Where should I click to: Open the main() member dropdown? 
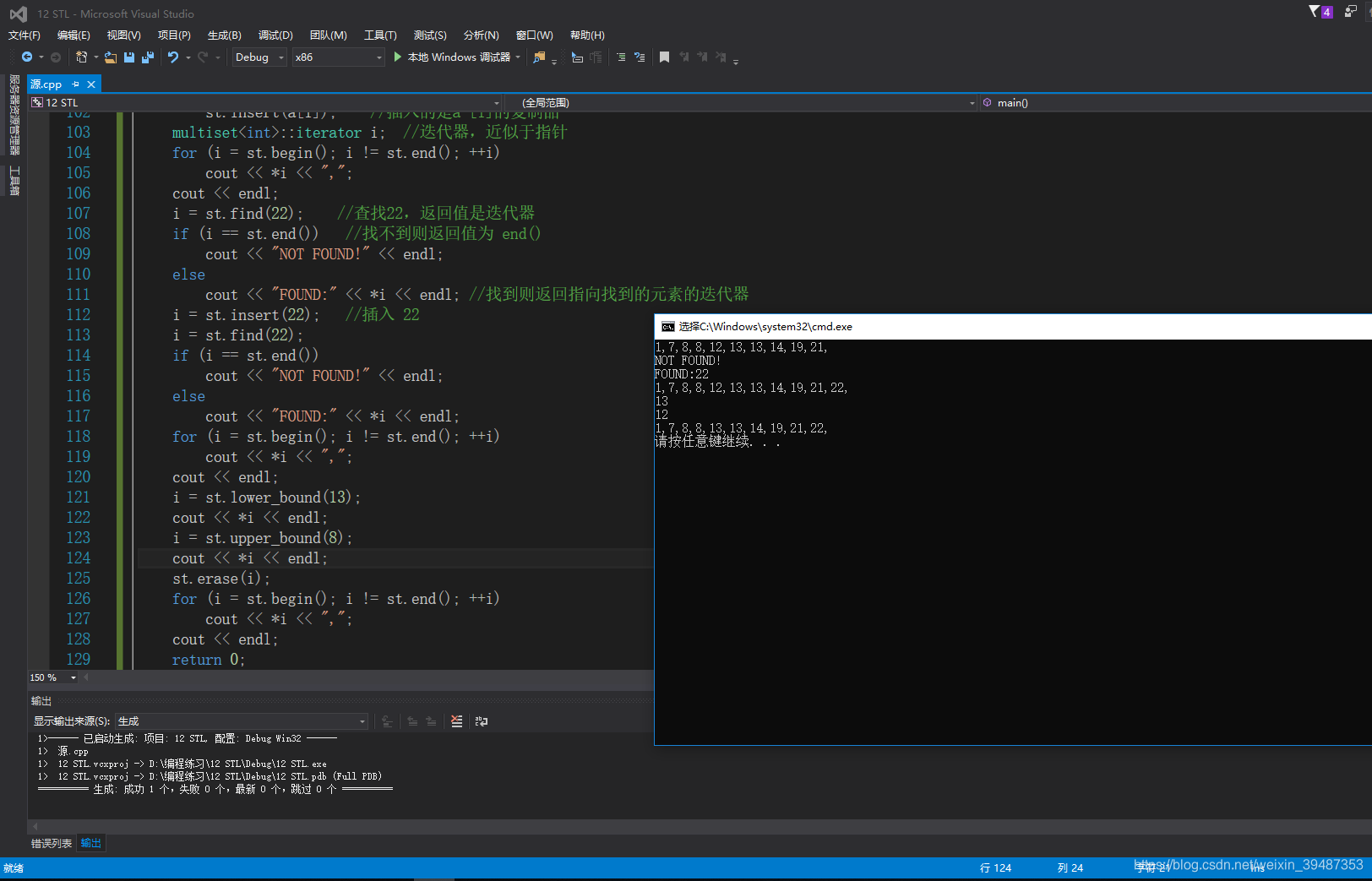(x=1175, y=102)
